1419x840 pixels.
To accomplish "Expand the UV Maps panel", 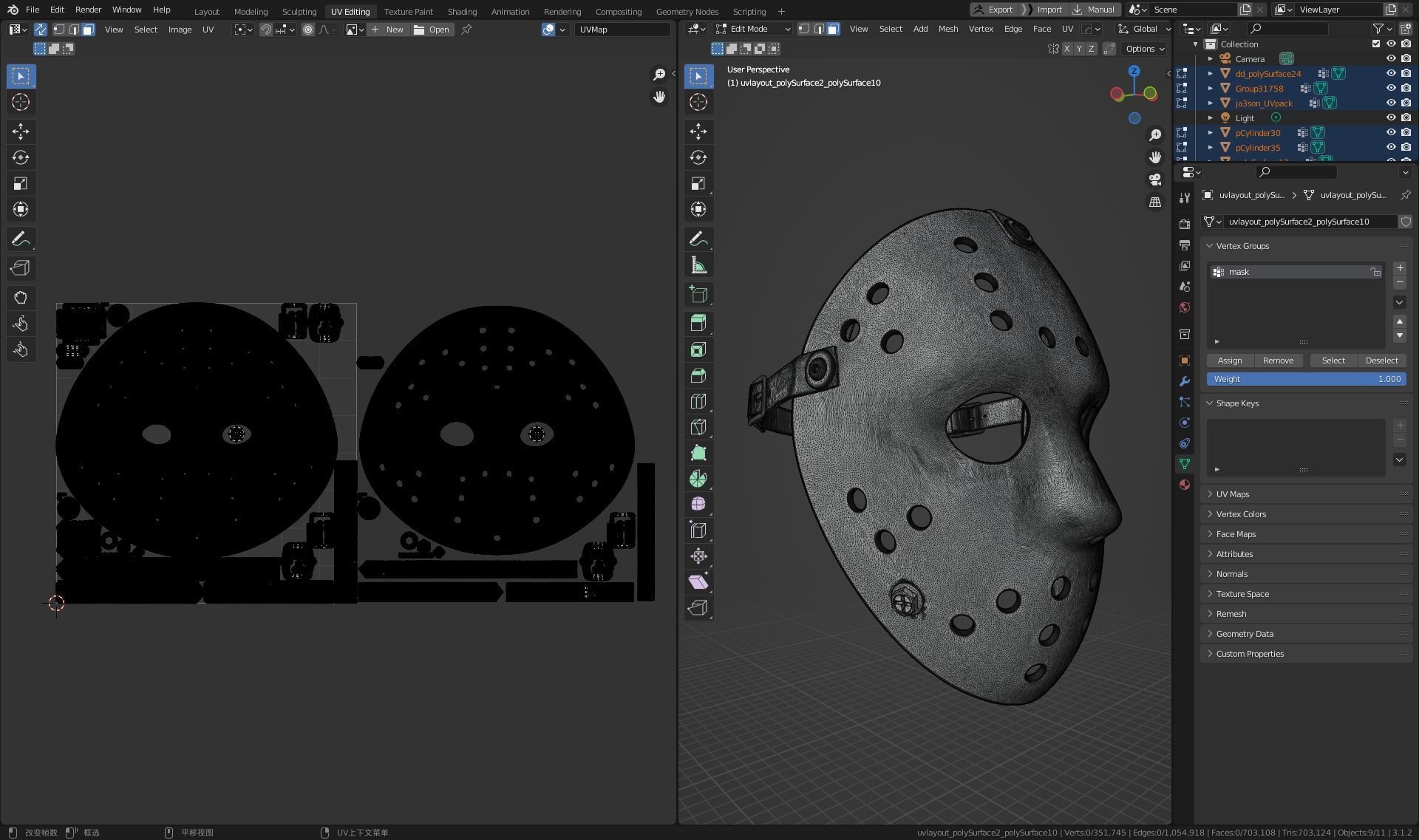I will click(x=1233, y=494).
